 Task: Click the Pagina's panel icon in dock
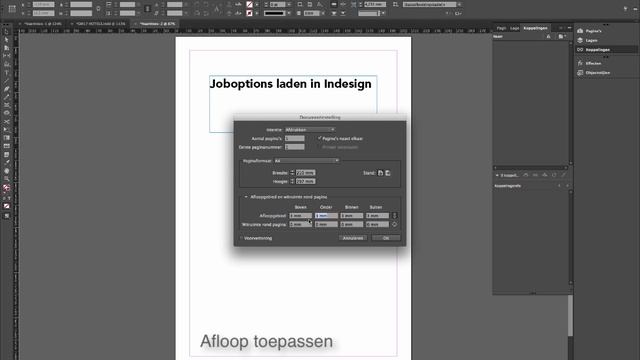pyautogui.click(x=580, y=31)
